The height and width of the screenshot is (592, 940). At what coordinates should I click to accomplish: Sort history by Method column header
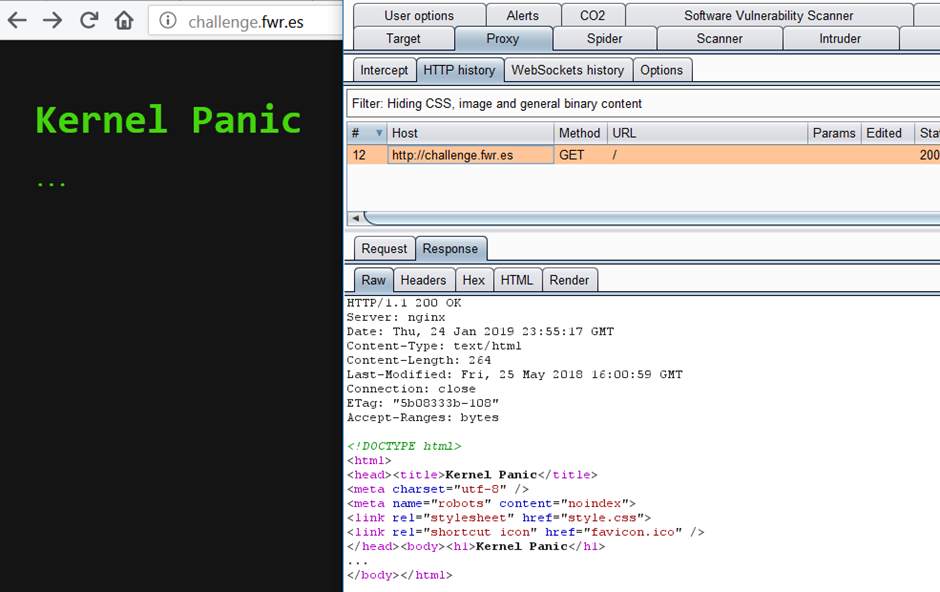[579, 133]
